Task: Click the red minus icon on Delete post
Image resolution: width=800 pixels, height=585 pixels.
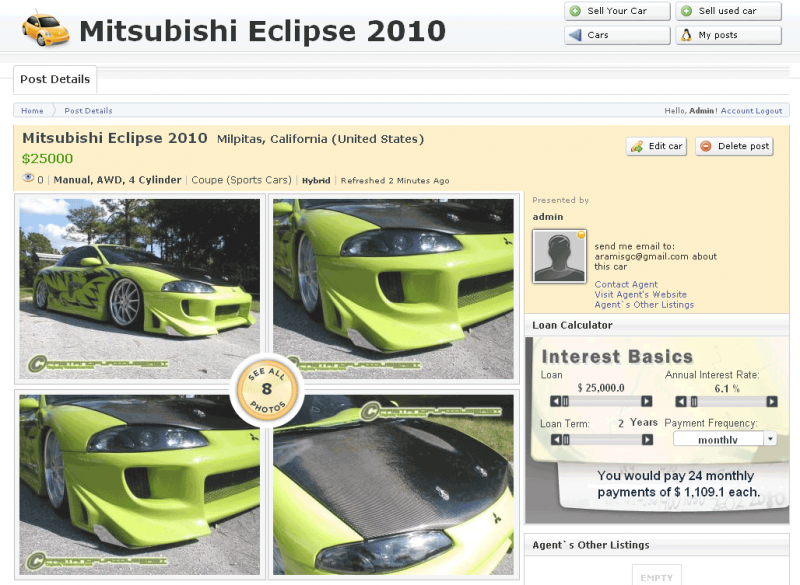Action: 706,146
